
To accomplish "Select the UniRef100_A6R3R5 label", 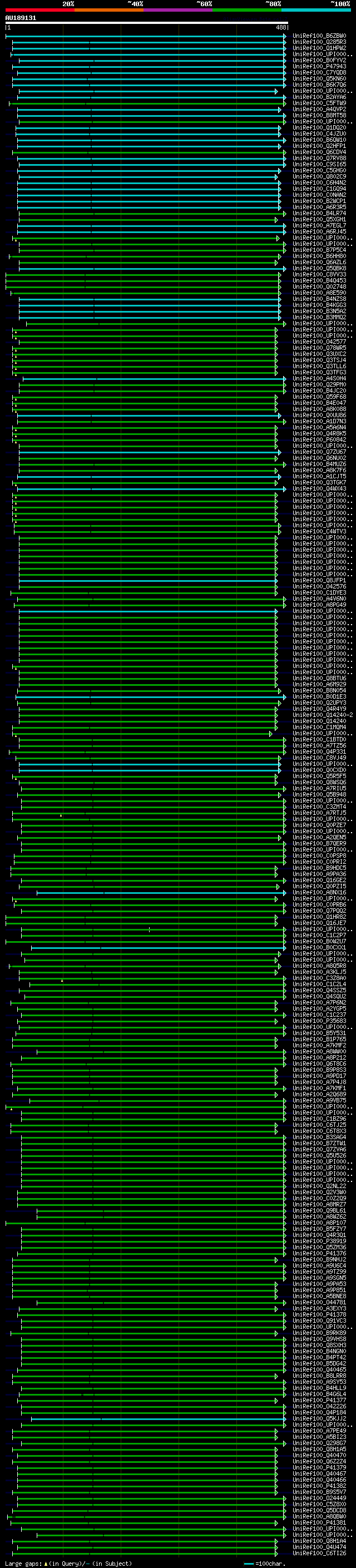I will pyautogui.click(x=319, y=207).
